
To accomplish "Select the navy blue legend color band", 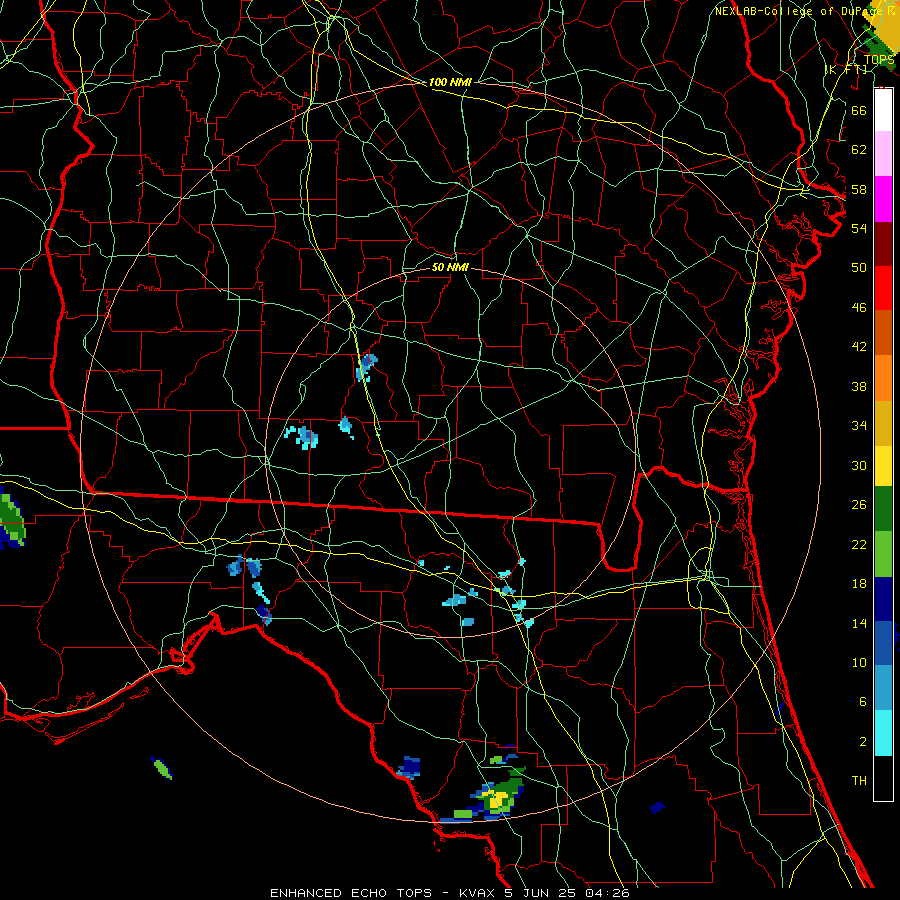I will (x=883, y=599).
